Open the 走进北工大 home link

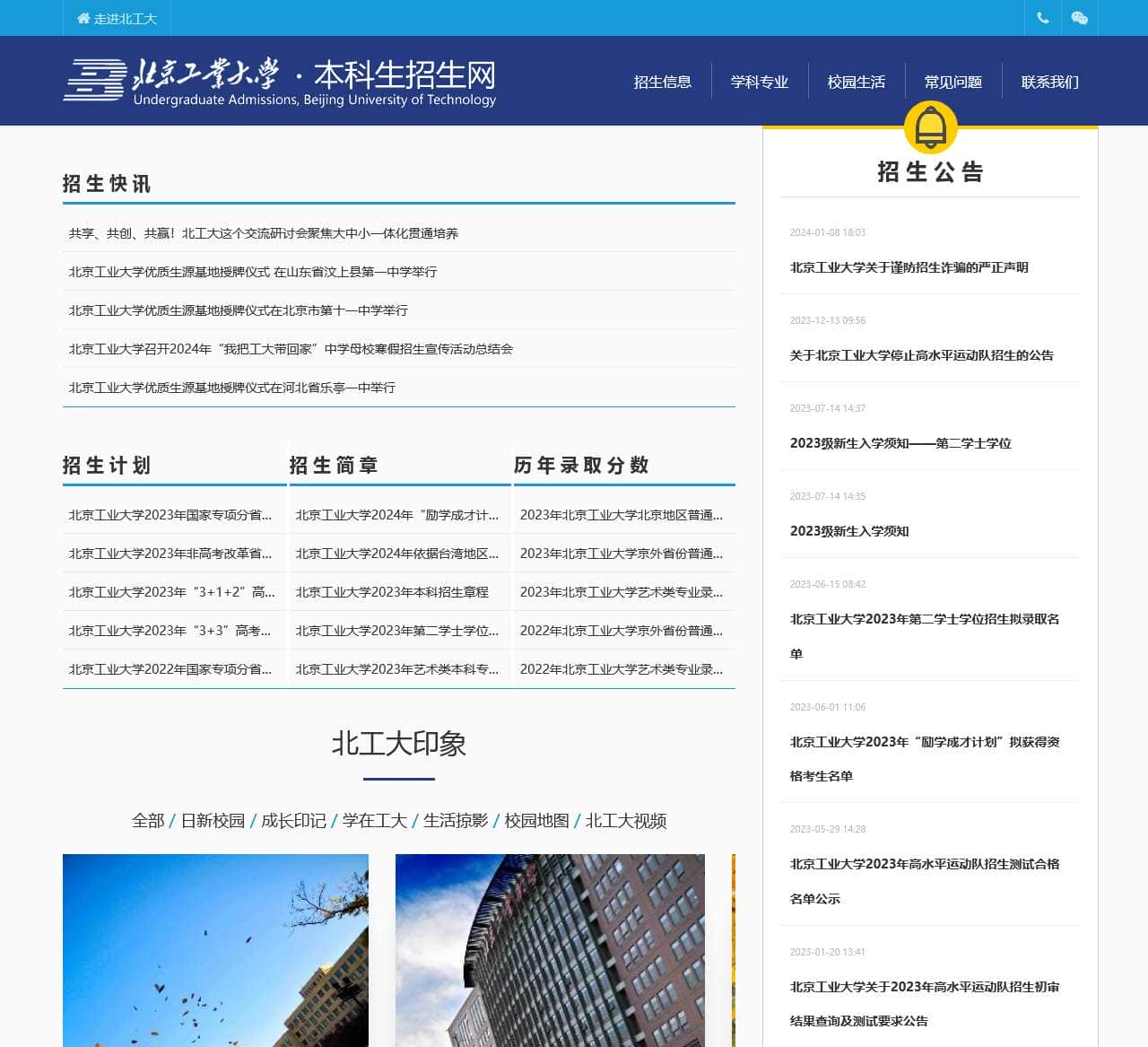coord(117,18)
